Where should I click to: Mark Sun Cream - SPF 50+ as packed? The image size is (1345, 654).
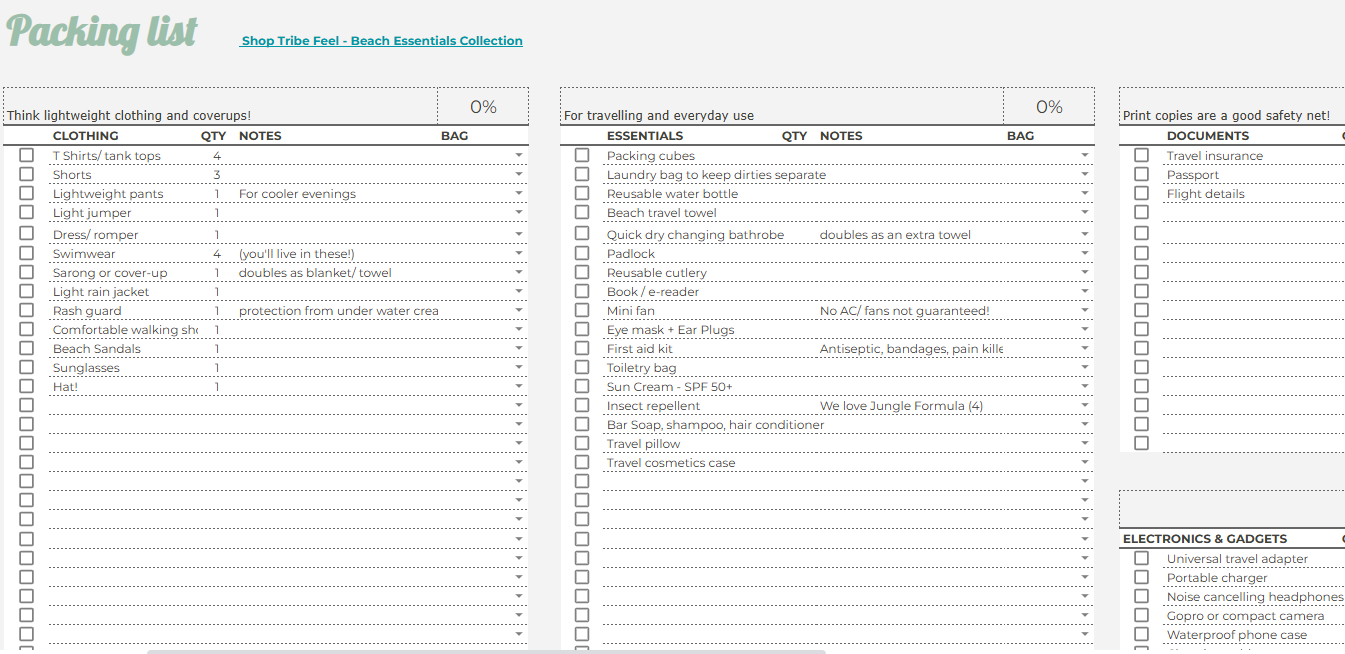tap(581, 386)
